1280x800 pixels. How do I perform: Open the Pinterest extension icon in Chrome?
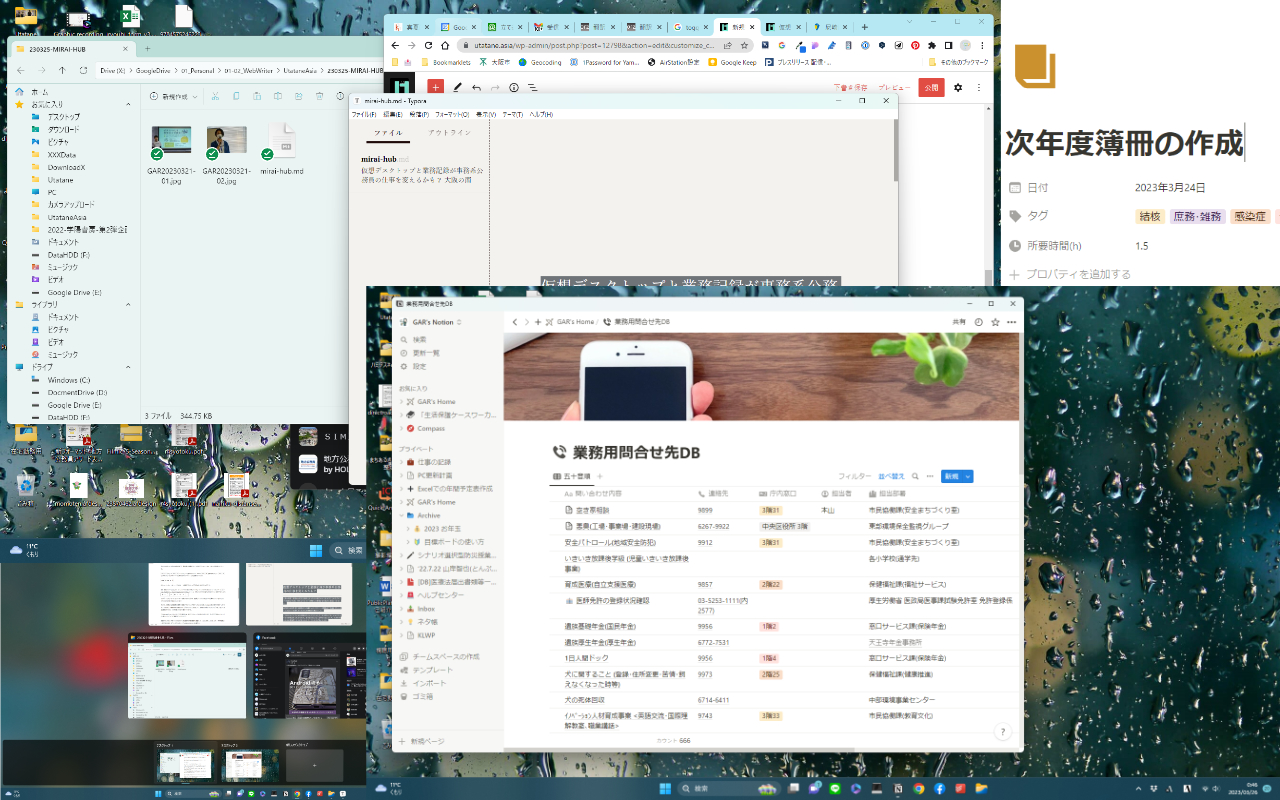pos(914,45)
